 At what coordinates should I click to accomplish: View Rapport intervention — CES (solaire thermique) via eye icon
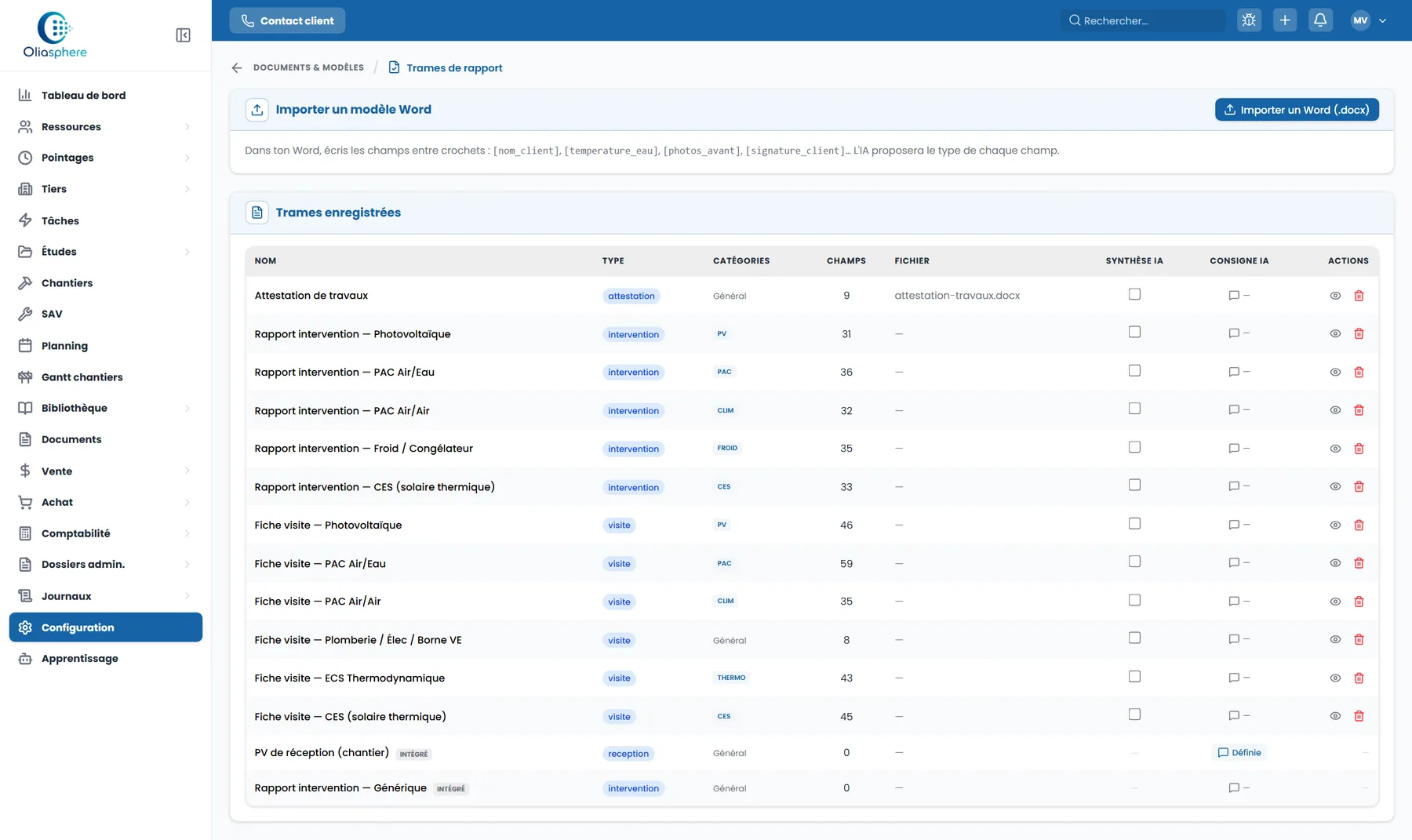click(1335, 487)
